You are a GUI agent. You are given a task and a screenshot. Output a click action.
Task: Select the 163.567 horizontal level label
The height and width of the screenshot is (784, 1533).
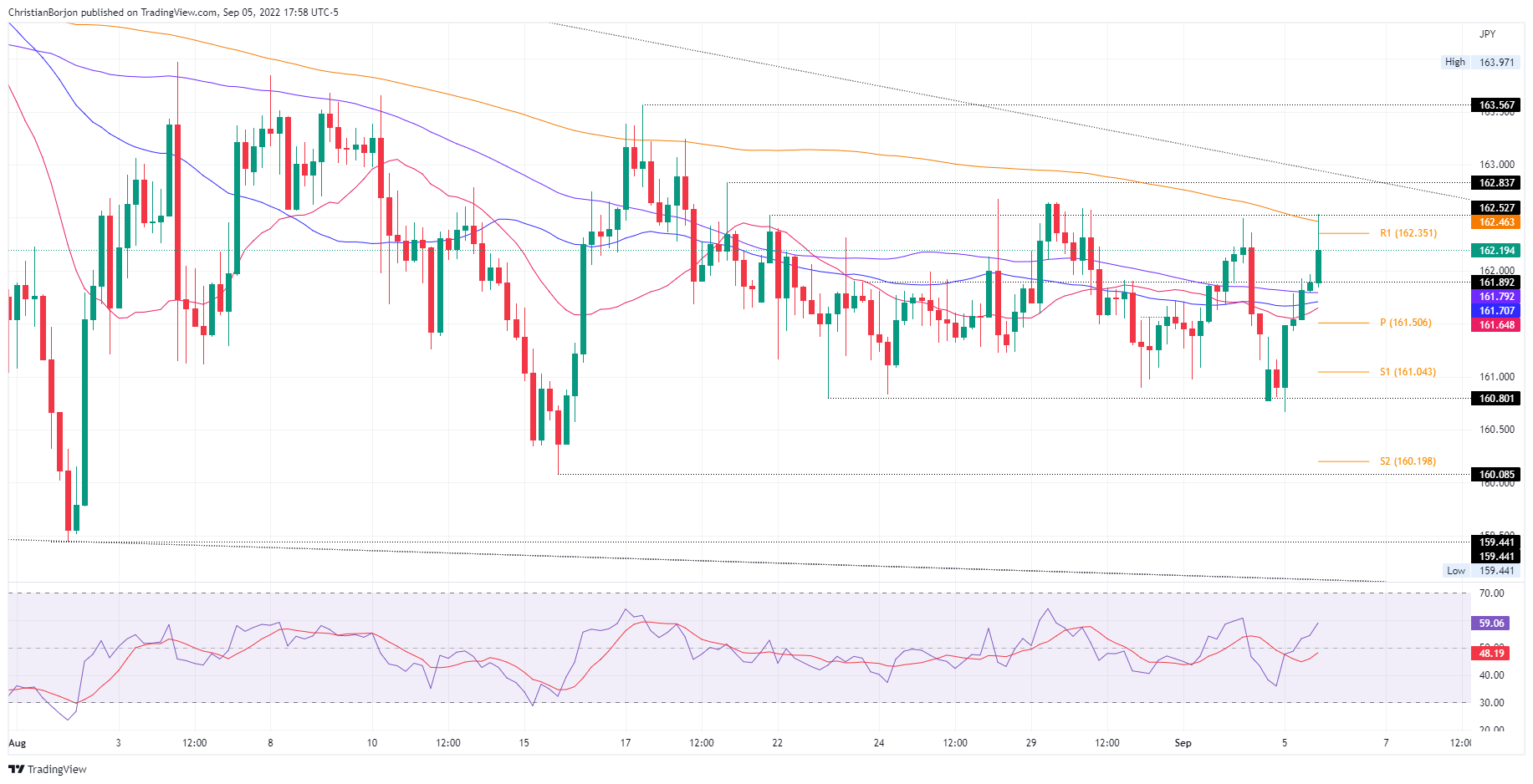click(x=1496, y=105)
